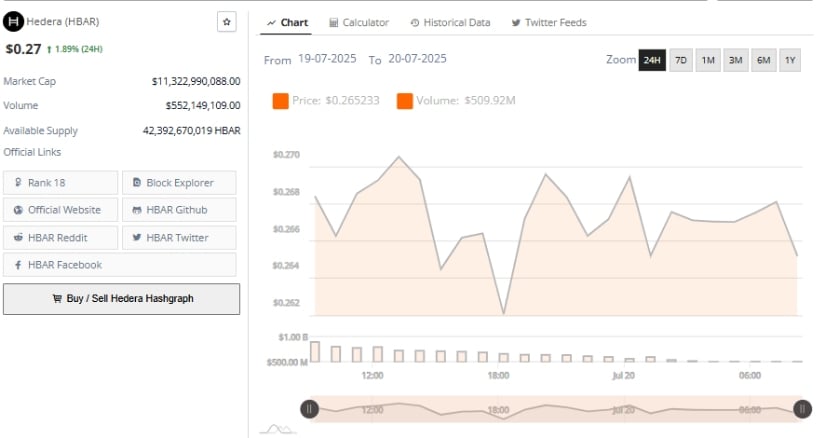Set chart zoom to 7D
825x438 pixels.
tap(681, 60)
